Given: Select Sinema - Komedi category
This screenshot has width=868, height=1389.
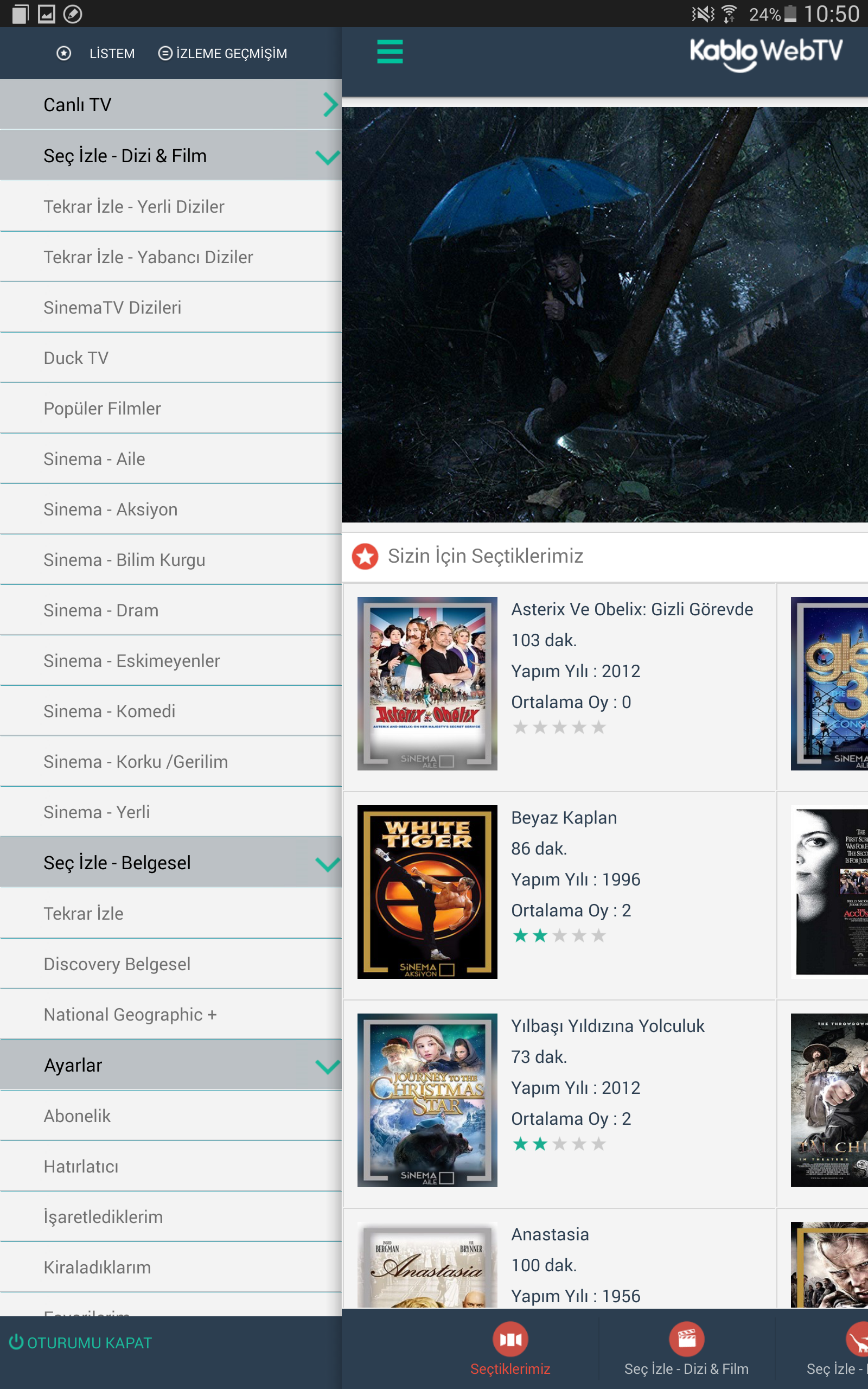Looking at the screenshot, I should pos(171,712).
